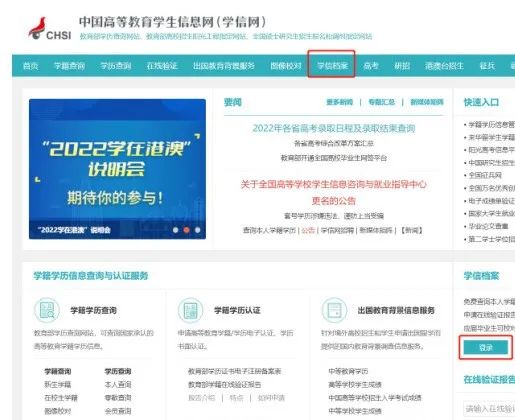Open 国家大学生就业 quick-entry link
515x420 pixels.
[x=492, y=213]
